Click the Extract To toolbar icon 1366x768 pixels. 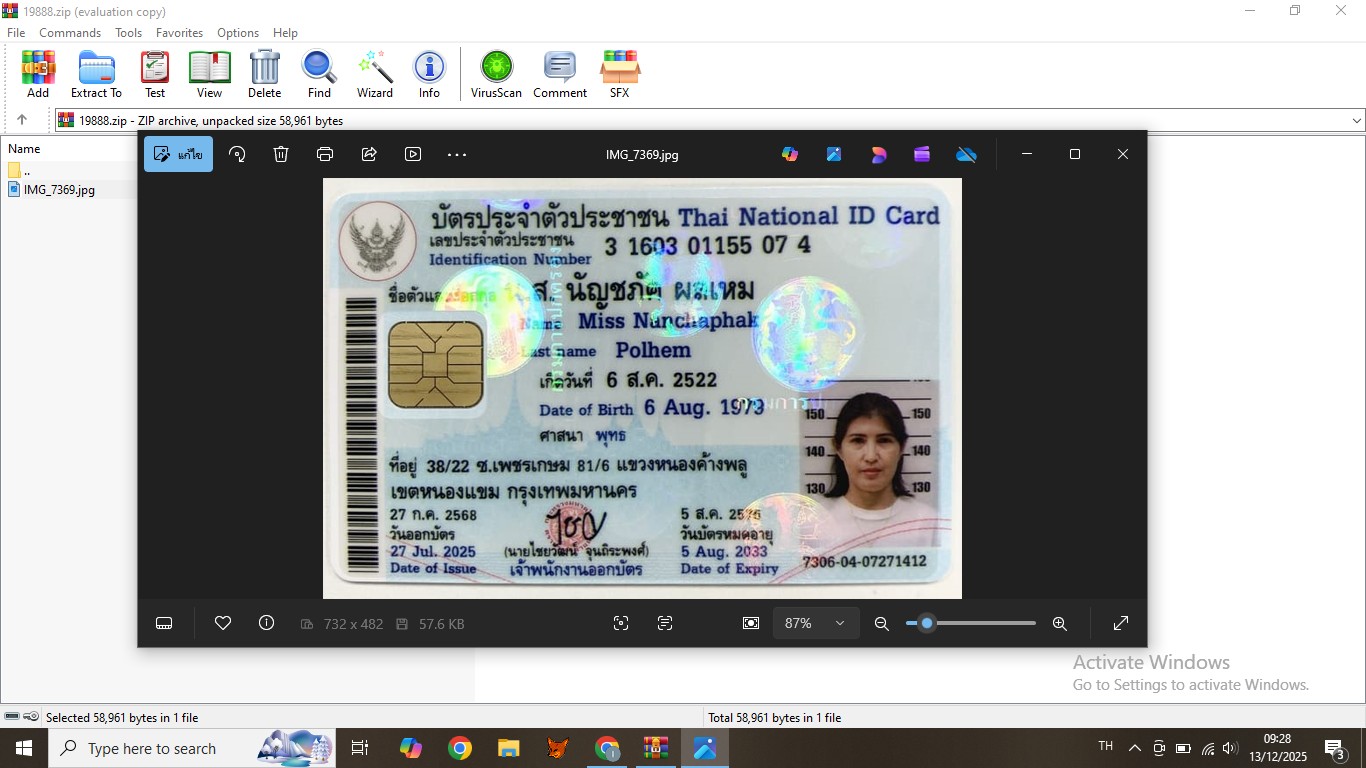(x=96, y=75)
